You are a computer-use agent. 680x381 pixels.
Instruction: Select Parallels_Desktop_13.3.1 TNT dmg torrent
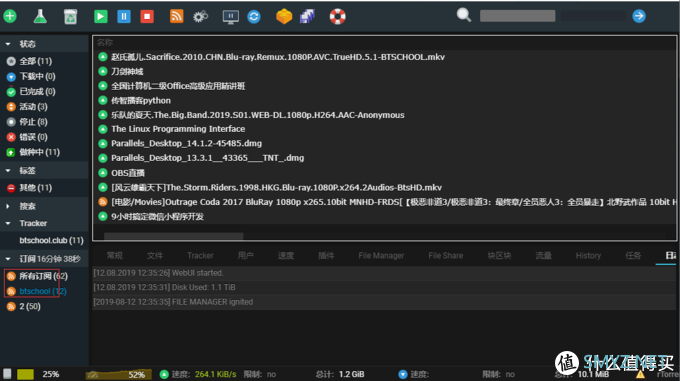[x=207, y=158]
